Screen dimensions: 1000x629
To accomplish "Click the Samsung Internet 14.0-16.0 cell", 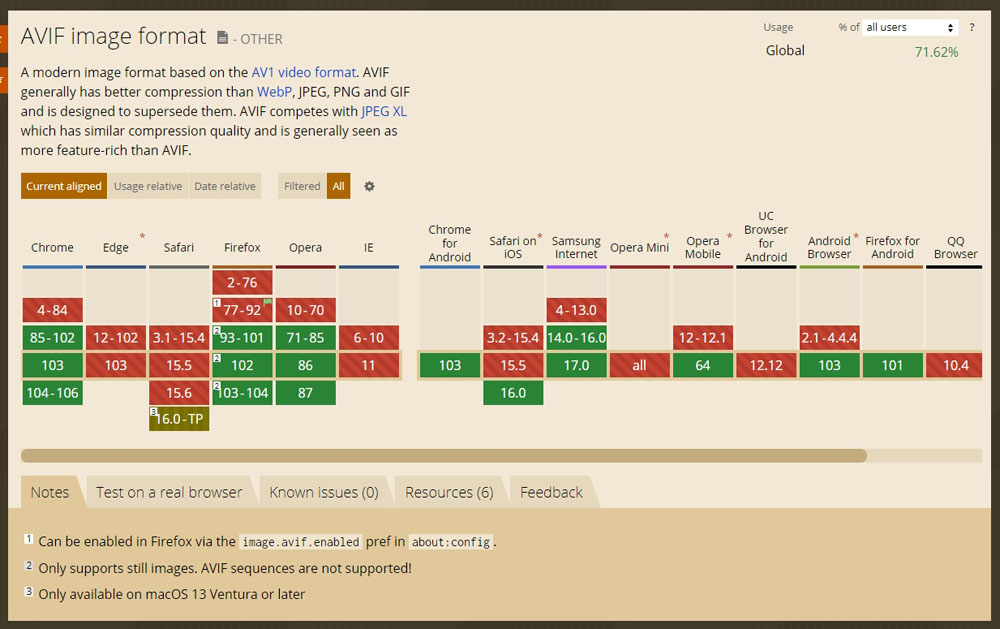I will [576, 337].
